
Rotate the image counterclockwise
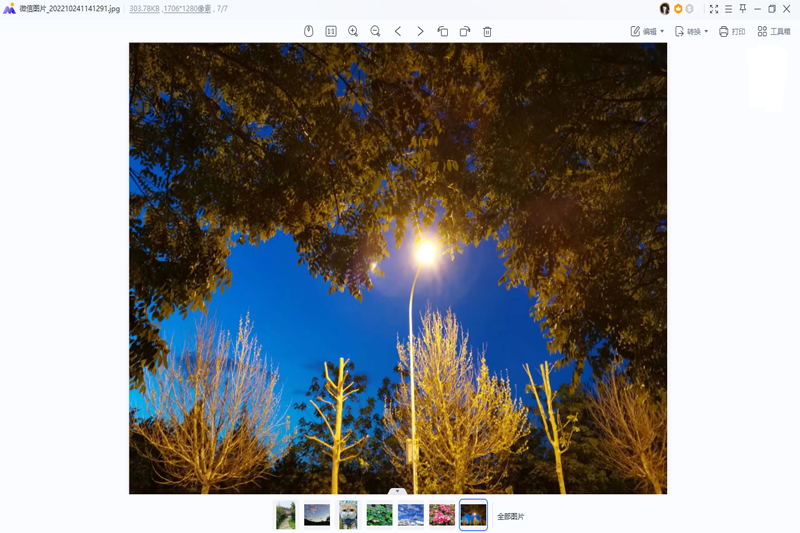442,31
